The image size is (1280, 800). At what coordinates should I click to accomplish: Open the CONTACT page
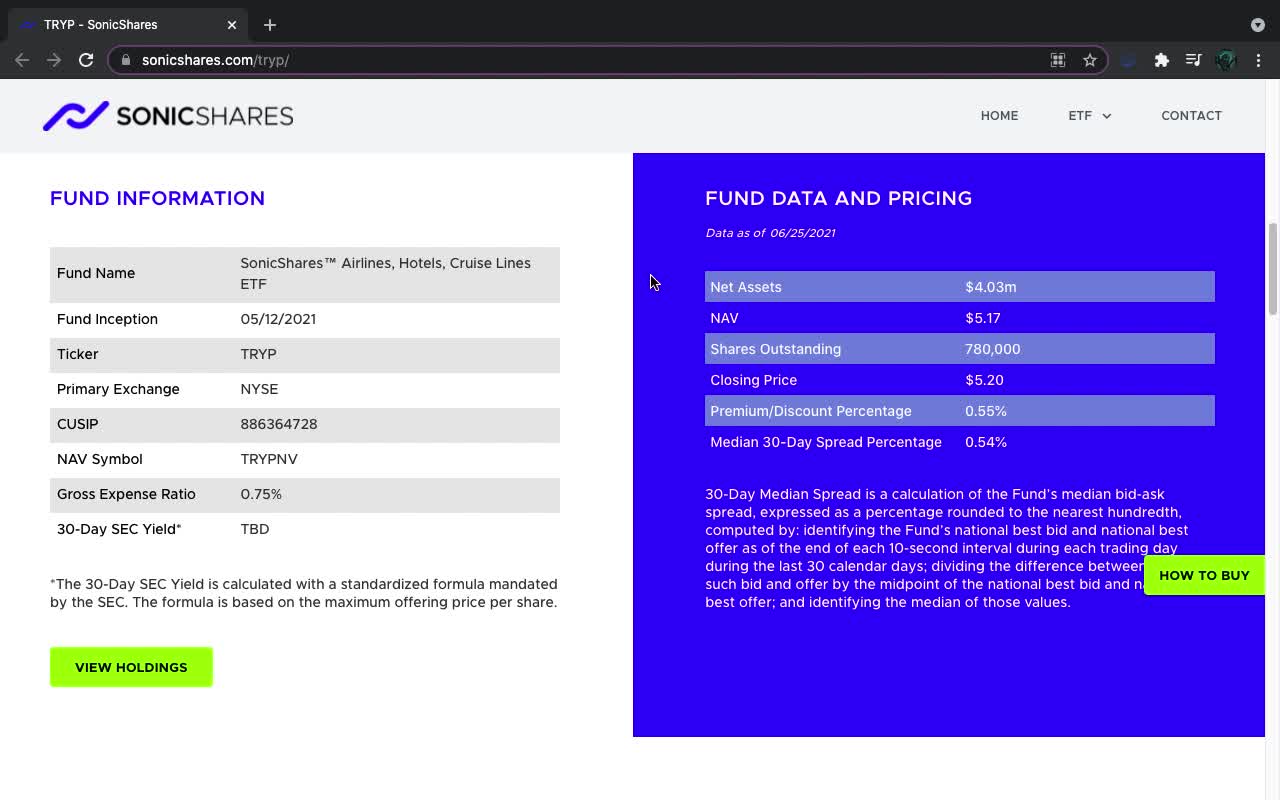[x=1191, y=116]
